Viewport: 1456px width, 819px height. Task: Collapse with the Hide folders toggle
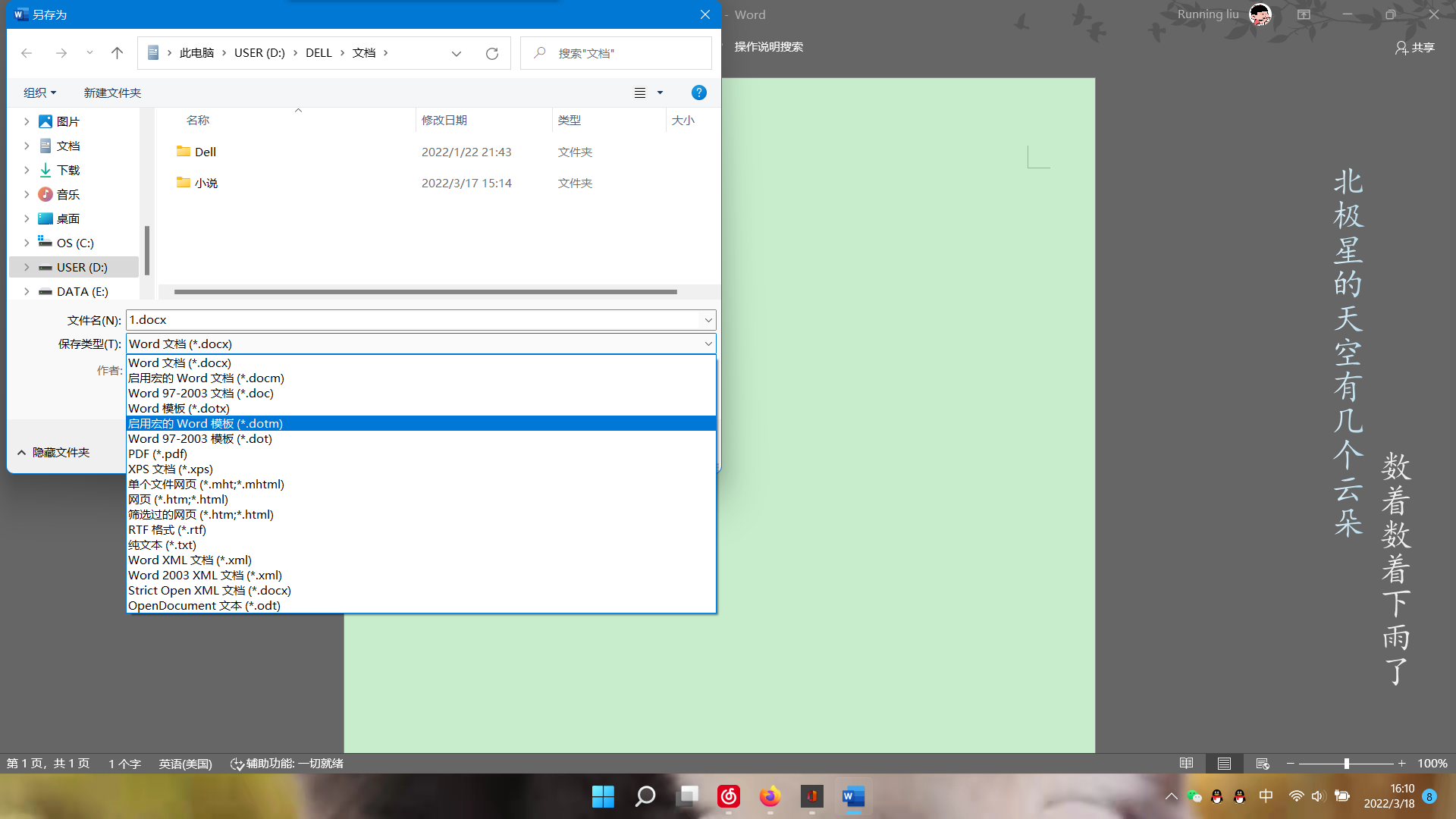click(x=53, y=452)
